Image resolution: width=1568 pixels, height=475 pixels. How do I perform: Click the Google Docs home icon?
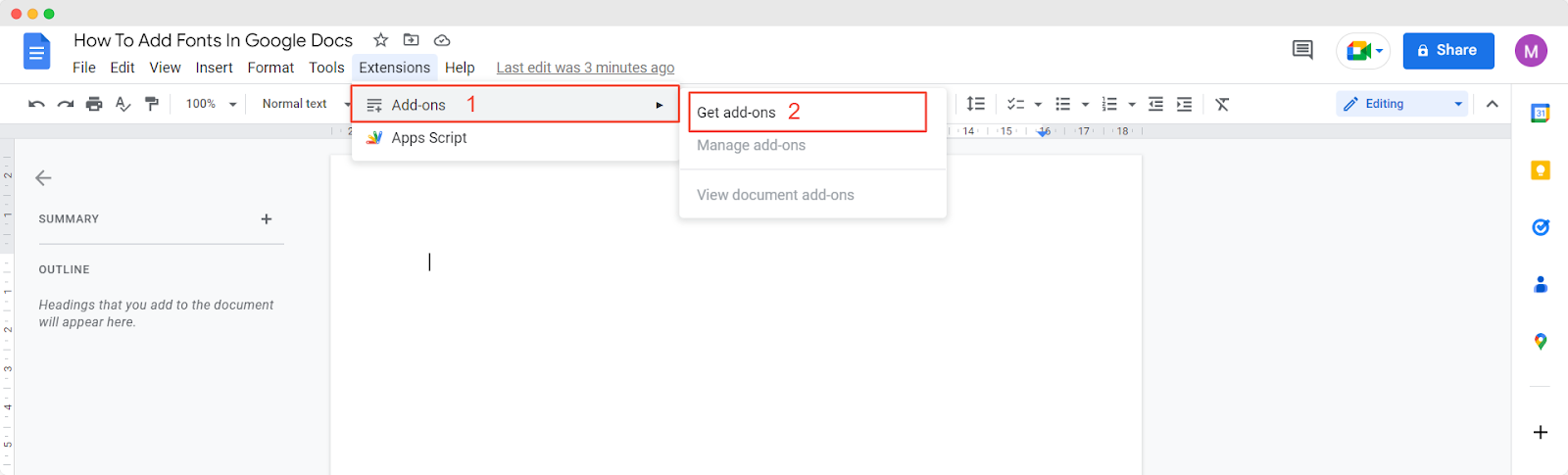pos(36,51)
